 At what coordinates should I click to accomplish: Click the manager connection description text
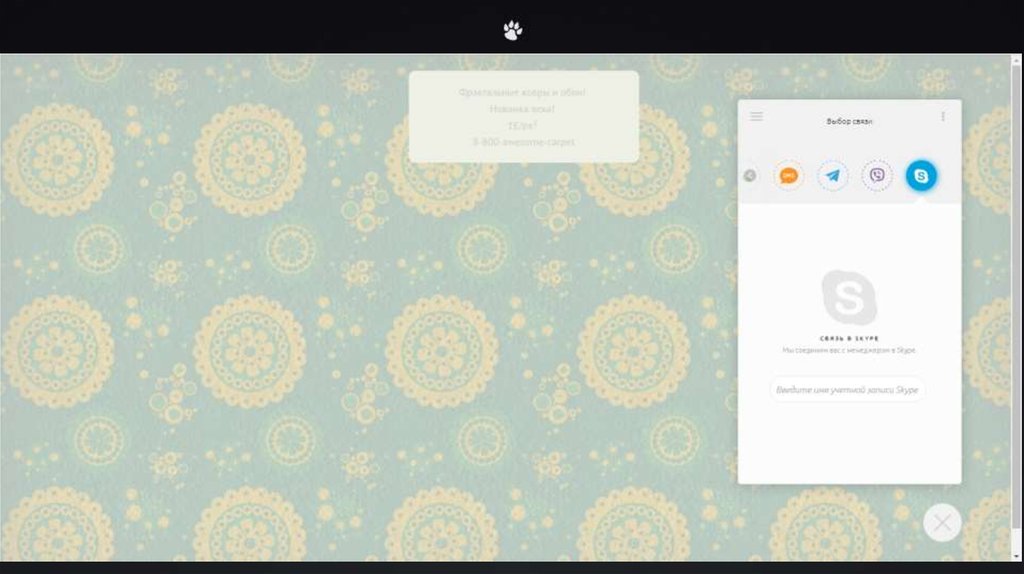coord(849,351)
